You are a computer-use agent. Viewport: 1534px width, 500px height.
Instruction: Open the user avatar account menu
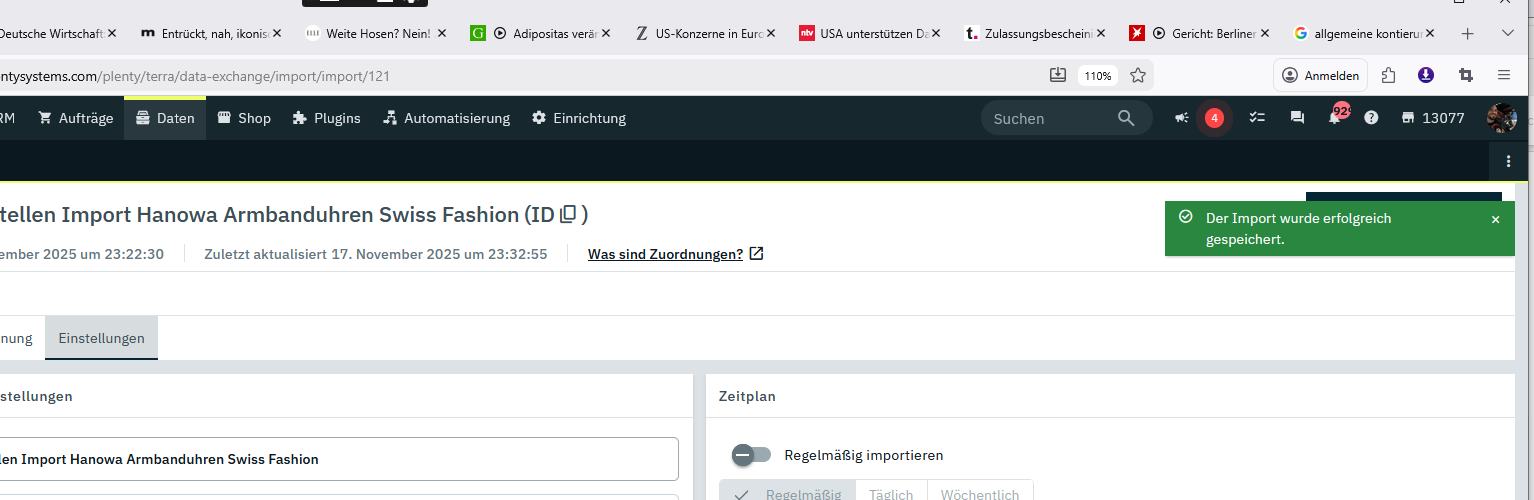(x=1501, y=118)
